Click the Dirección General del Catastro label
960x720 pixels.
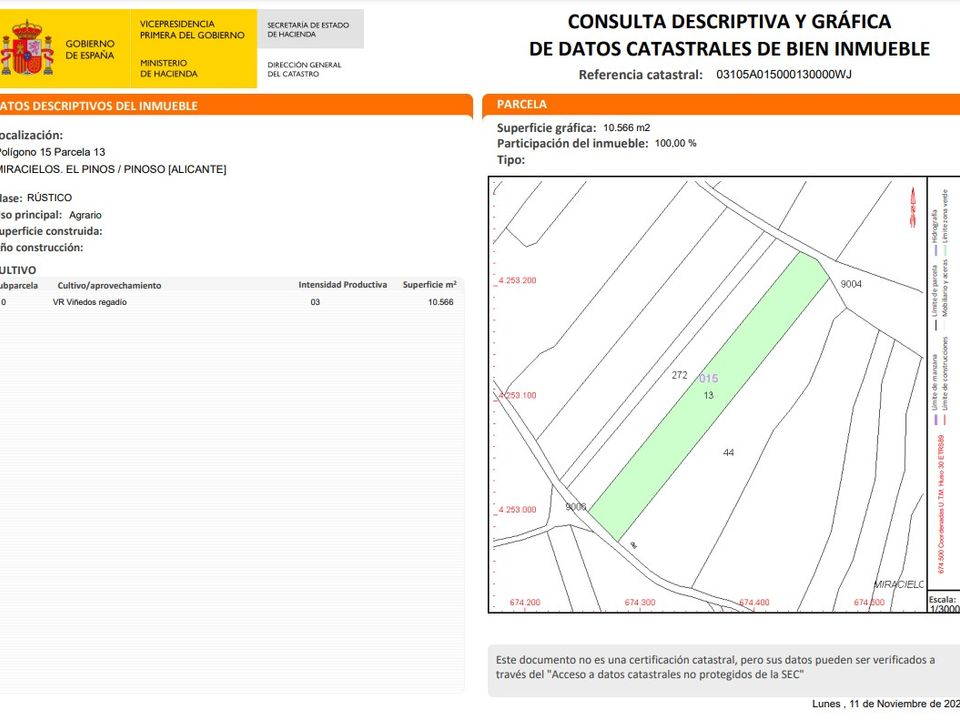click(x=304, y=69)
